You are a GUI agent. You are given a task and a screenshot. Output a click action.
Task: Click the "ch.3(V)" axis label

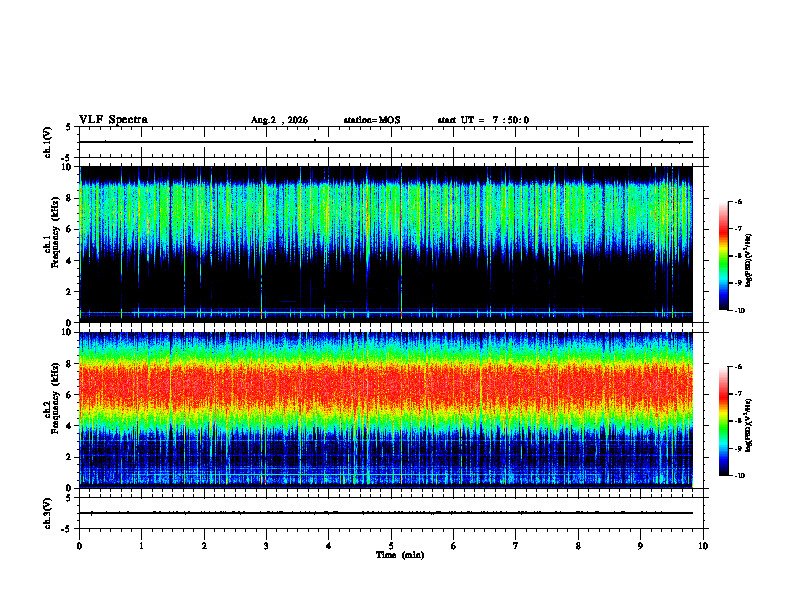[x=48, y=513]
